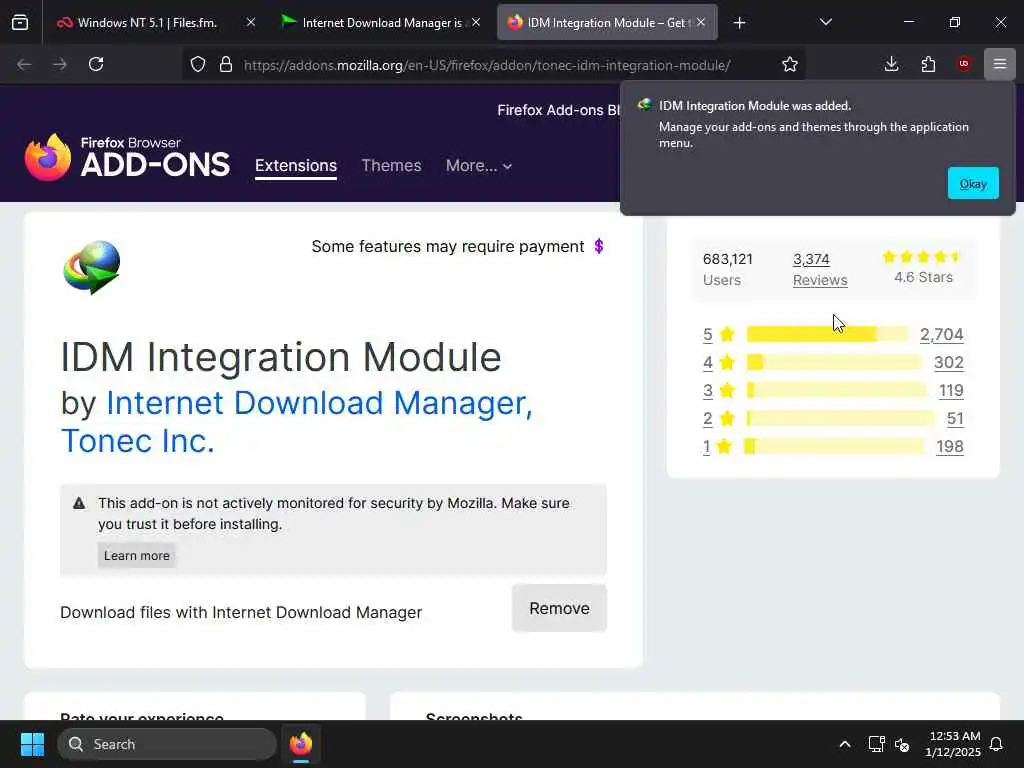Screen dimensions: 1024x768
Task: Open a new tab with plus button
Action: tap(739, 23)
